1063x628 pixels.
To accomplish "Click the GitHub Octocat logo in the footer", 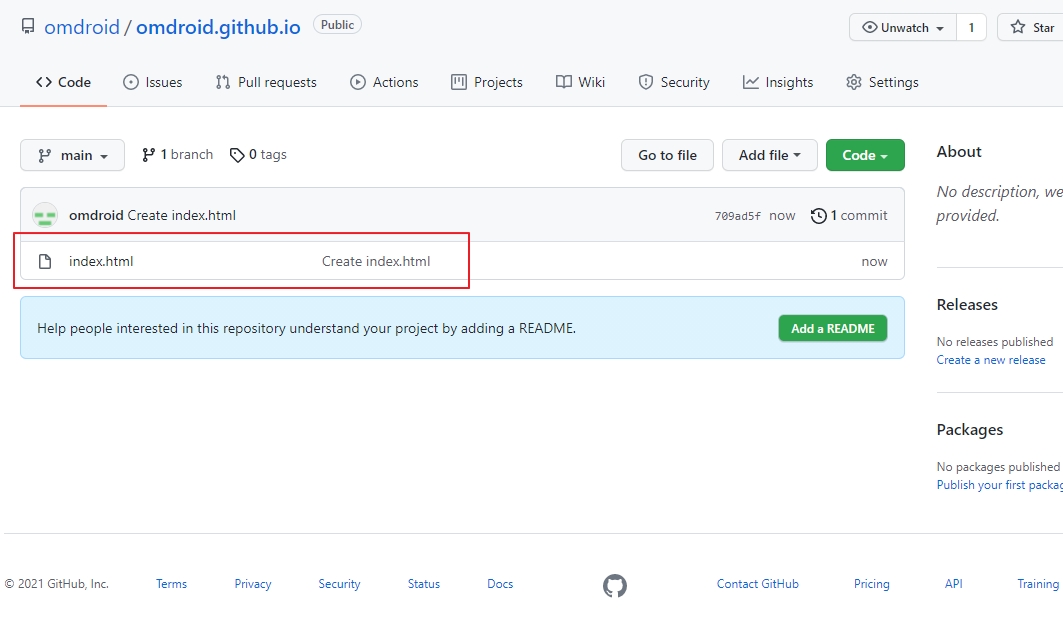I will (615, 585).
